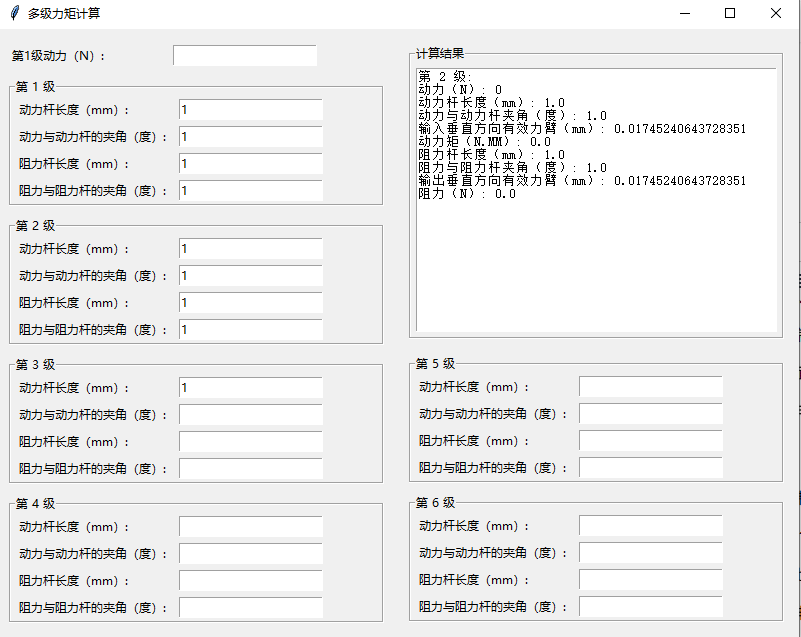This screenshot has width=801, height=637.
Task: Click 第 5 级 动力杆长度 input box
Action: click(651, 387)
